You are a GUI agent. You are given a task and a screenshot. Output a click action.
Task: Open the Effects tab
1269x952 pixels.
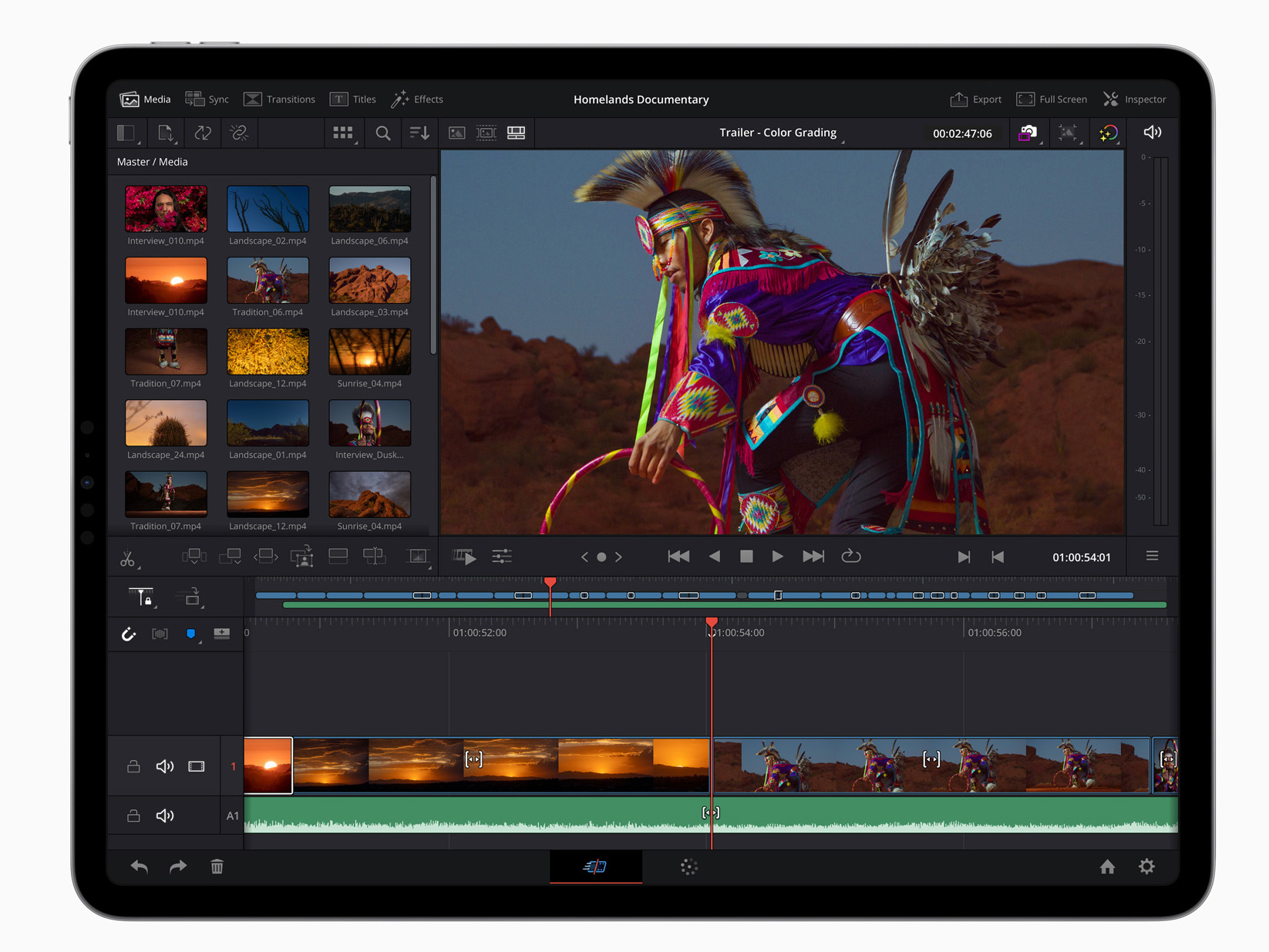[417, 99]
